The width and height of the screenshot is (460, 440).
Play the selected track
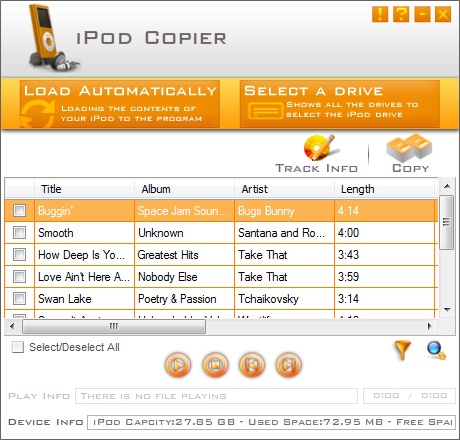pyautogui.click(x=178, y=365)
